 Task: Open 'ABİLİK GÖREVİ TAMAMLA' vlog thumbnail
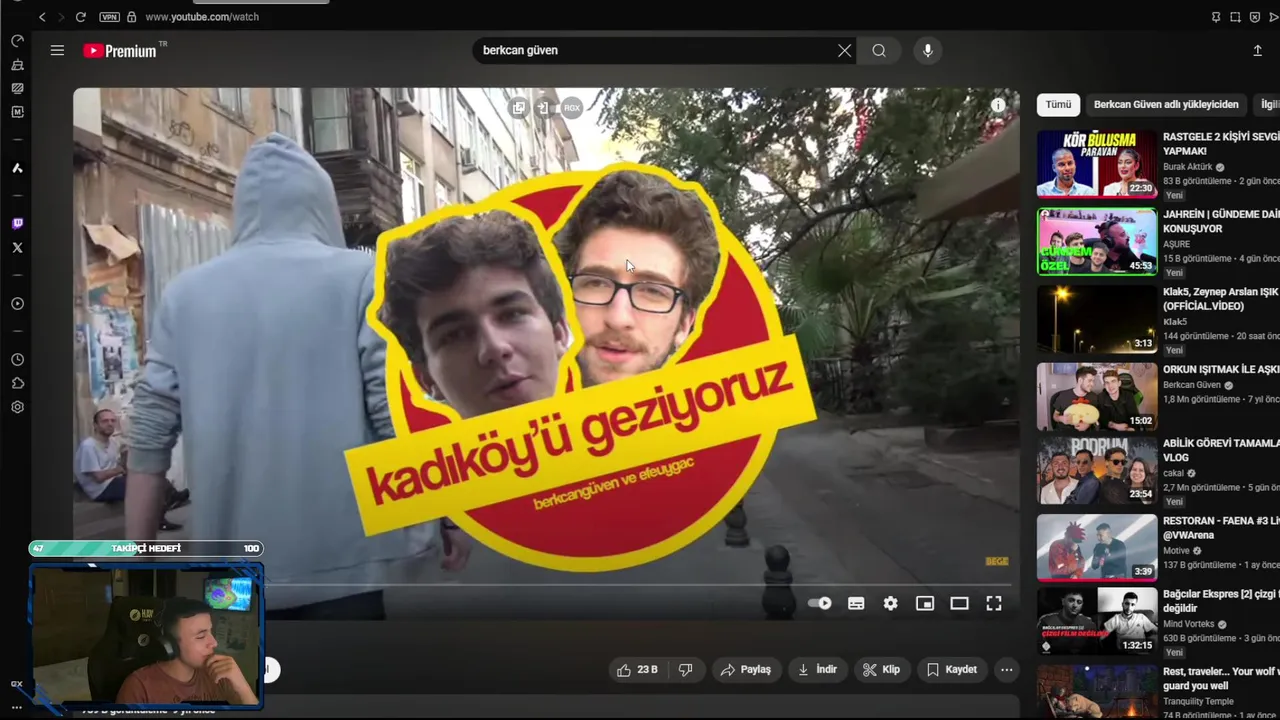pos(1097,469)
